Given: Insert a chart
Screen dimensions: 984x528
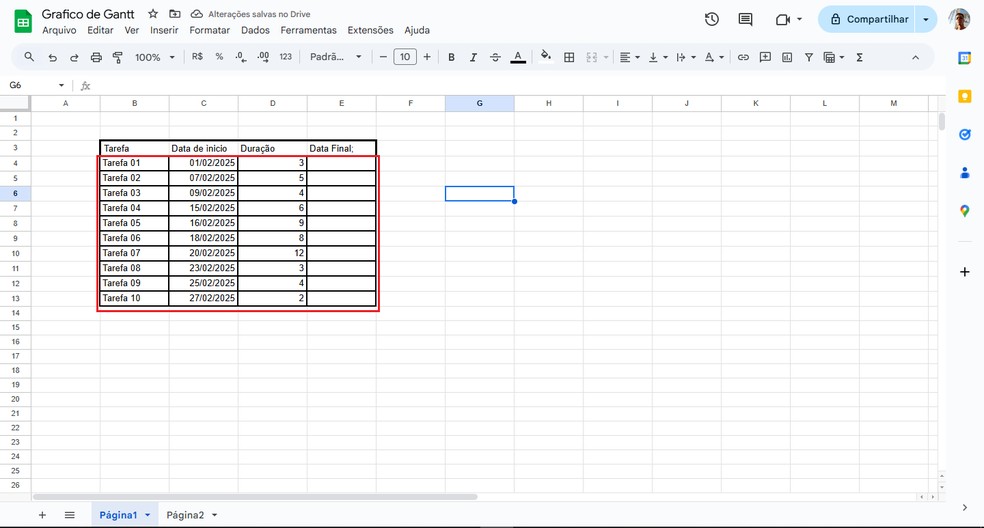Looking at the screenshot, I should [x=787, y=57].
